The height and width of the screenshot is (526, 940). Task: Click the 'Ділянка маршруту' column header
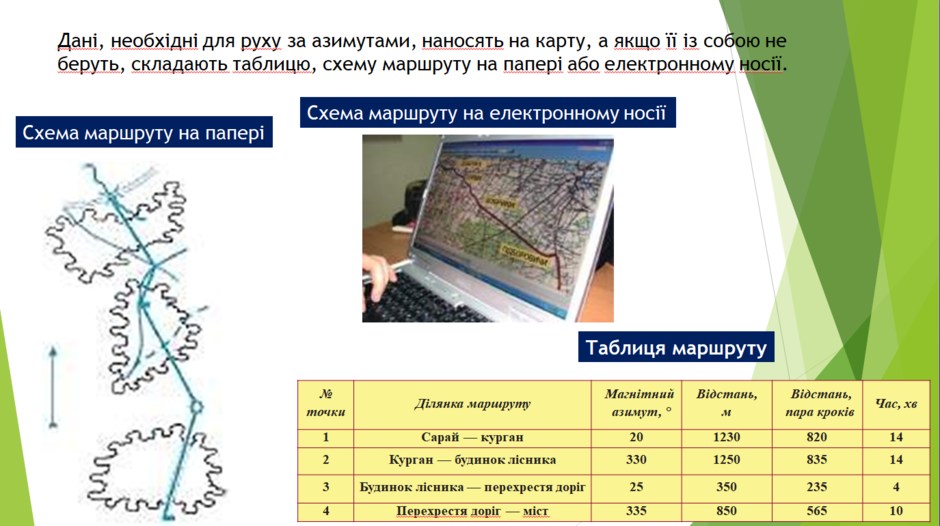(472, 404)
